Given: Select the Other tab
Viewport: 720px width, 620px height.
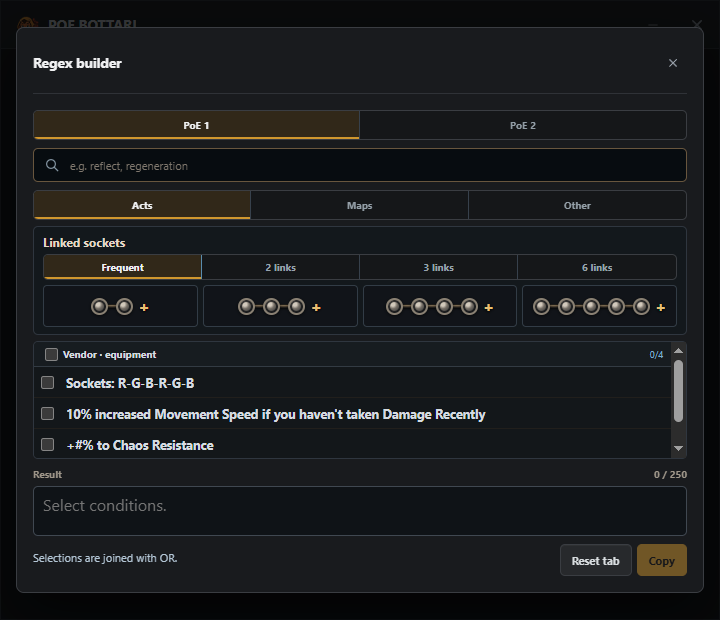Looking at the screenshot, I should pyautogui.click(x=577, y=205).
